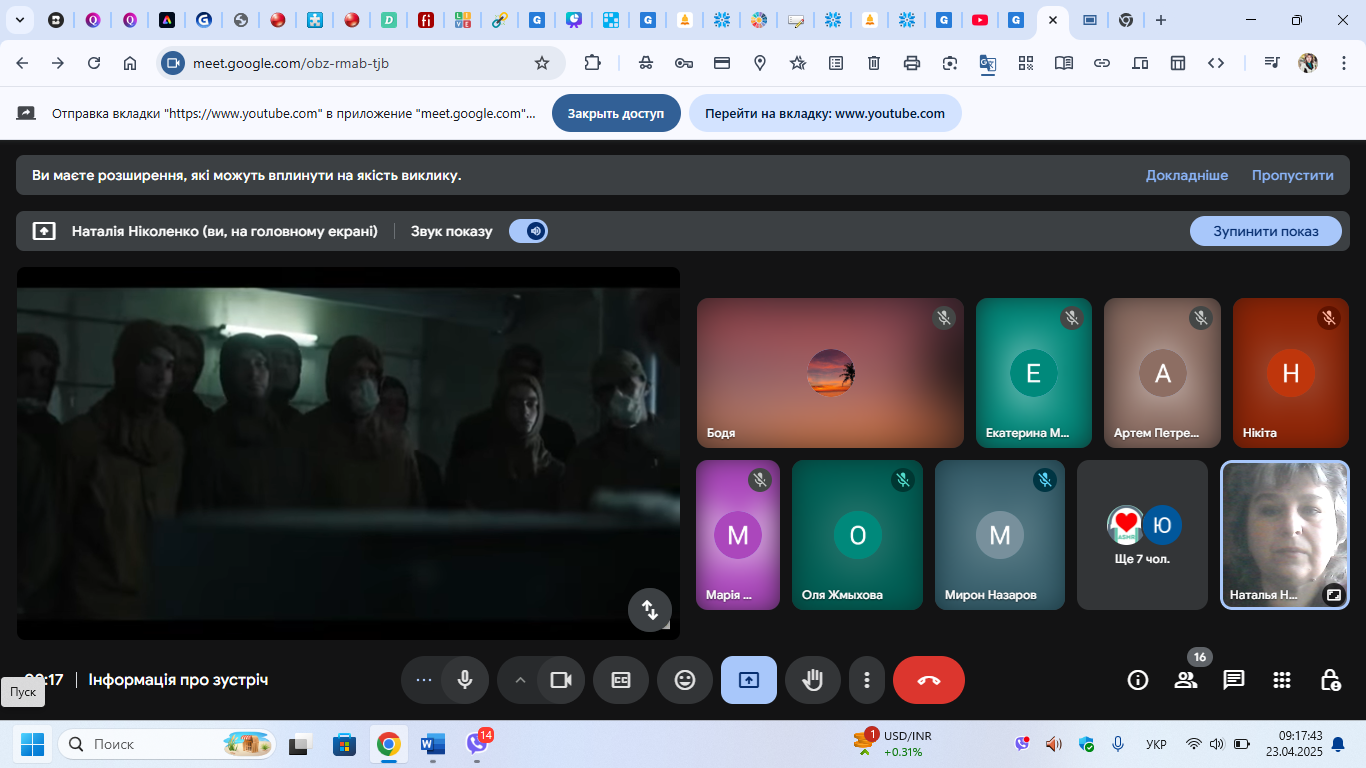Expand the tab search chevron

19,20
